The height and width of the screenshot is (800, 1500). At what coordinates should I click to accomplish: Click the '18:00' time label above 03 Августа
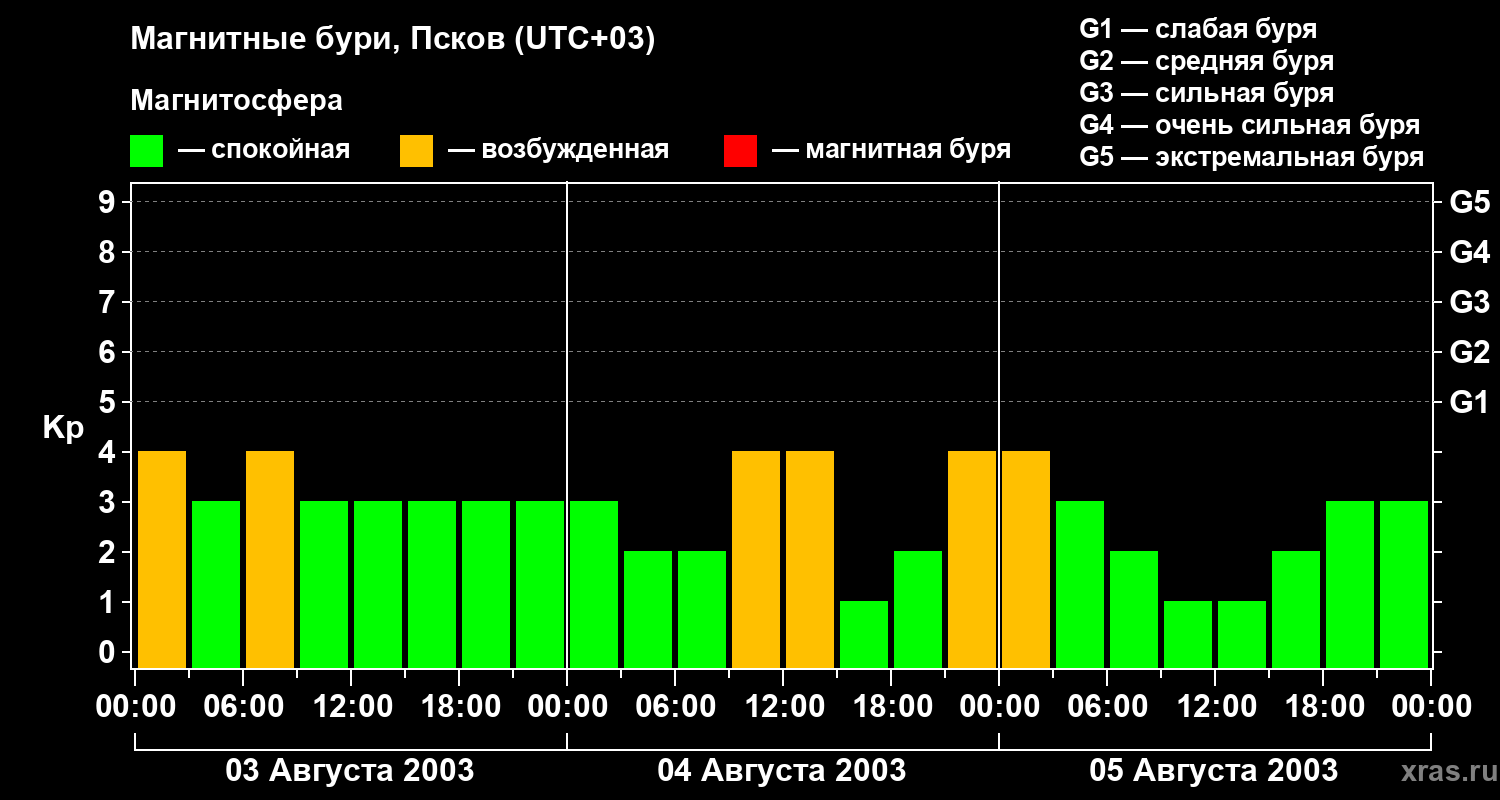459,706
